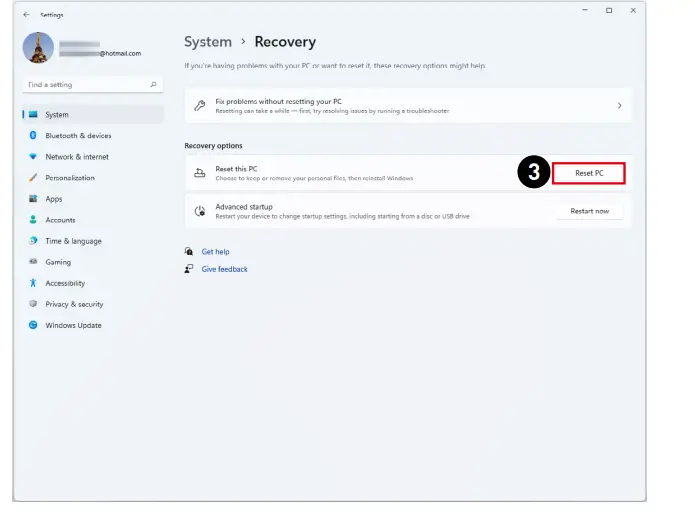Viewport: 695px width, 514px height.
Task: Click the account email ending @hotmail.com
Action: pos(100,53)
